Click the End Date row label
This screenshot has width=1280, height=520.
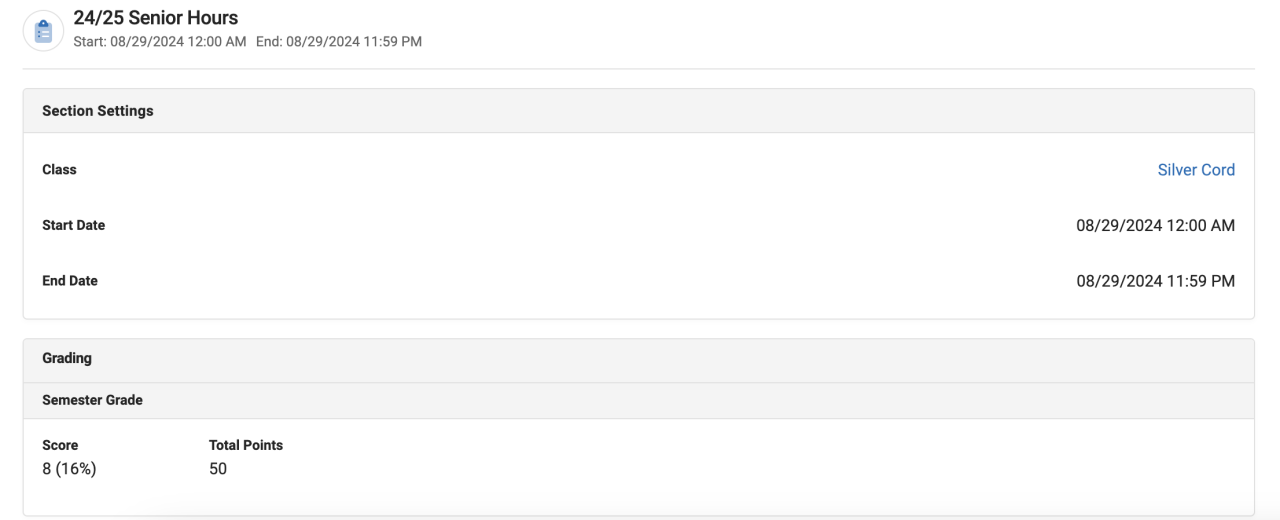(70, 281)
